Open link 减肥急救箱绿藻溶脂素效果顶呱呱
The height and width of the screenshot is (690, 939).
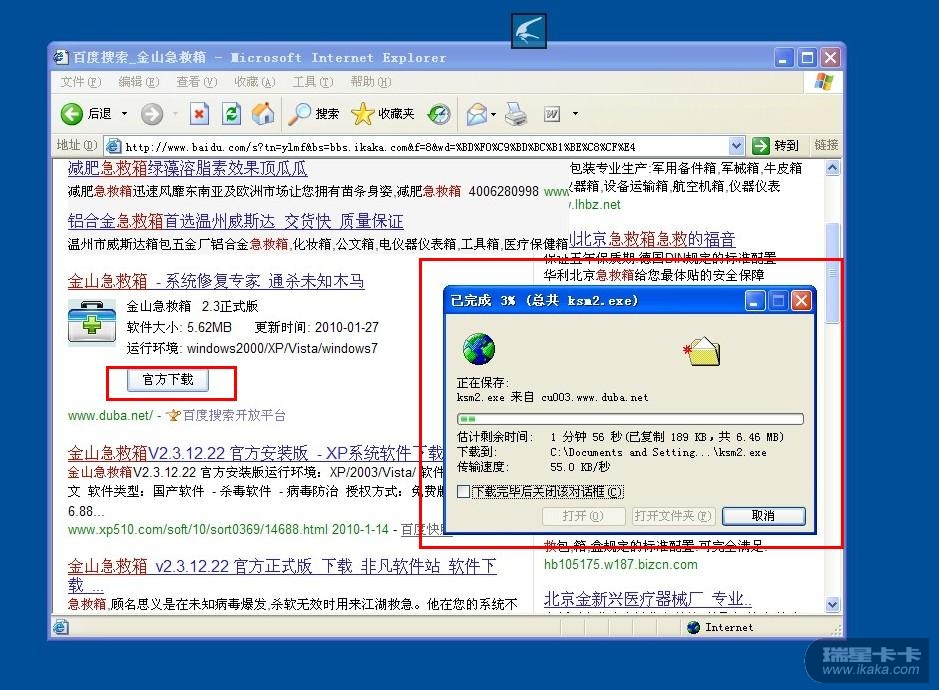click(x=187, y=168)
